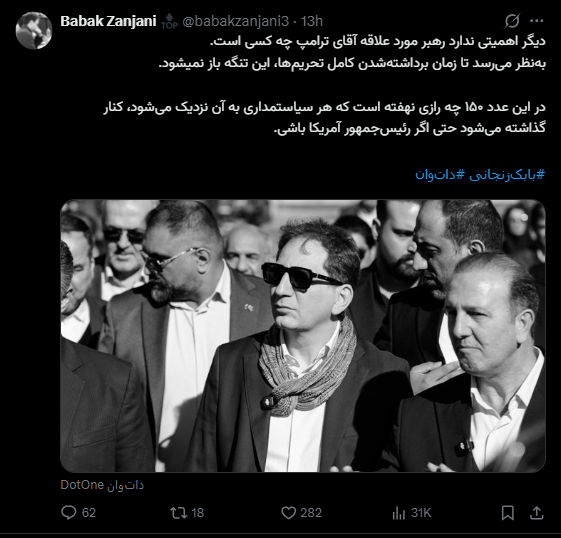
Task: Open Grok explain-post icon
Action: pos(512,21)
